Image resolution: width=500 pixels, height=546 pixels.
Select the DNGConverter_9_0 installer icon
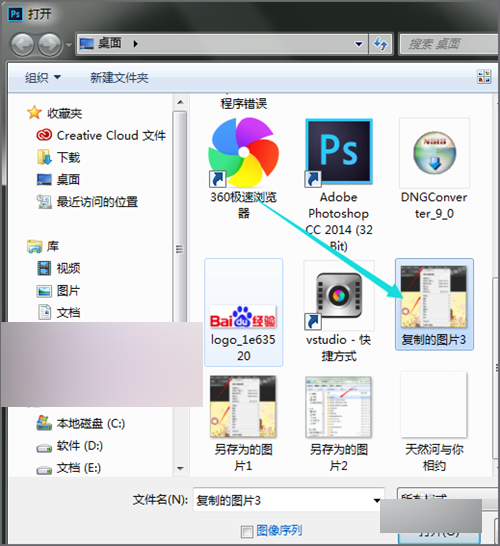(434, 153)
